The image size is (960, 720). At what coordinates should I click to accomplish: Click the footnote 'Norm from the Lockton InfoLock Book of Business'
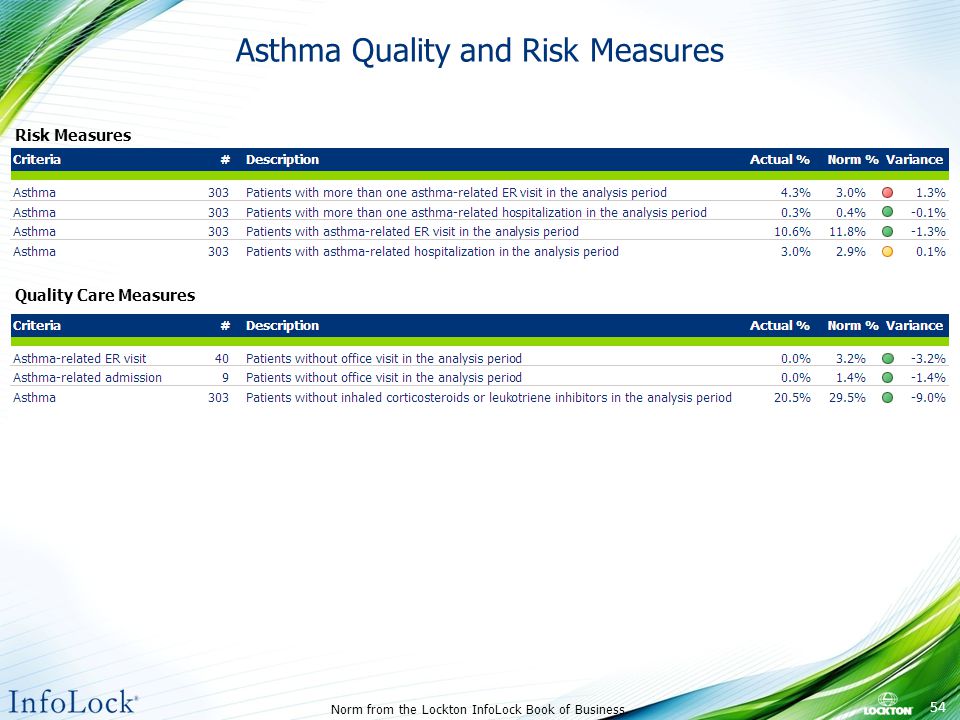tap(478, 710)
